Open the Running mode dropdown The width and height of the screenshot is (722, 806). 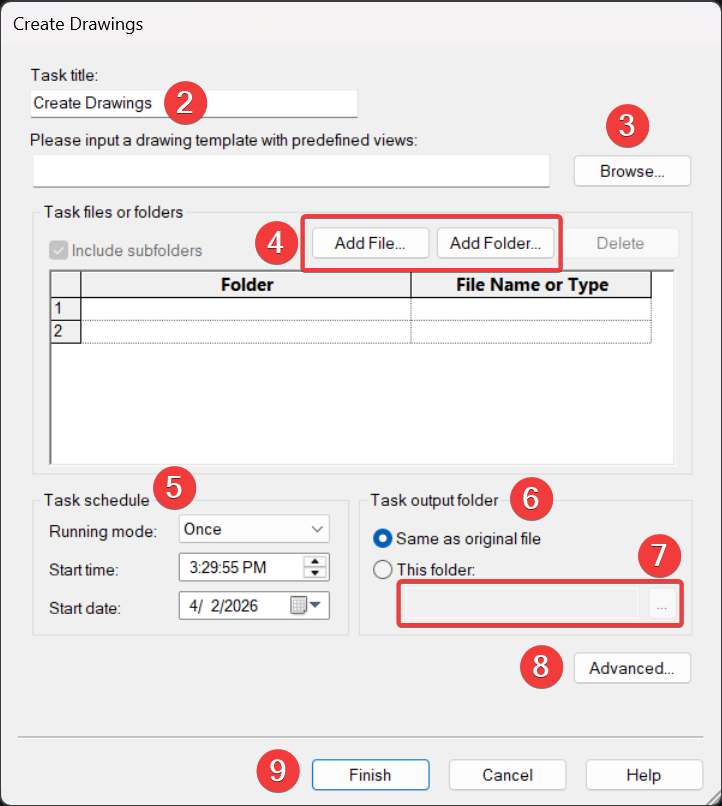254,529
